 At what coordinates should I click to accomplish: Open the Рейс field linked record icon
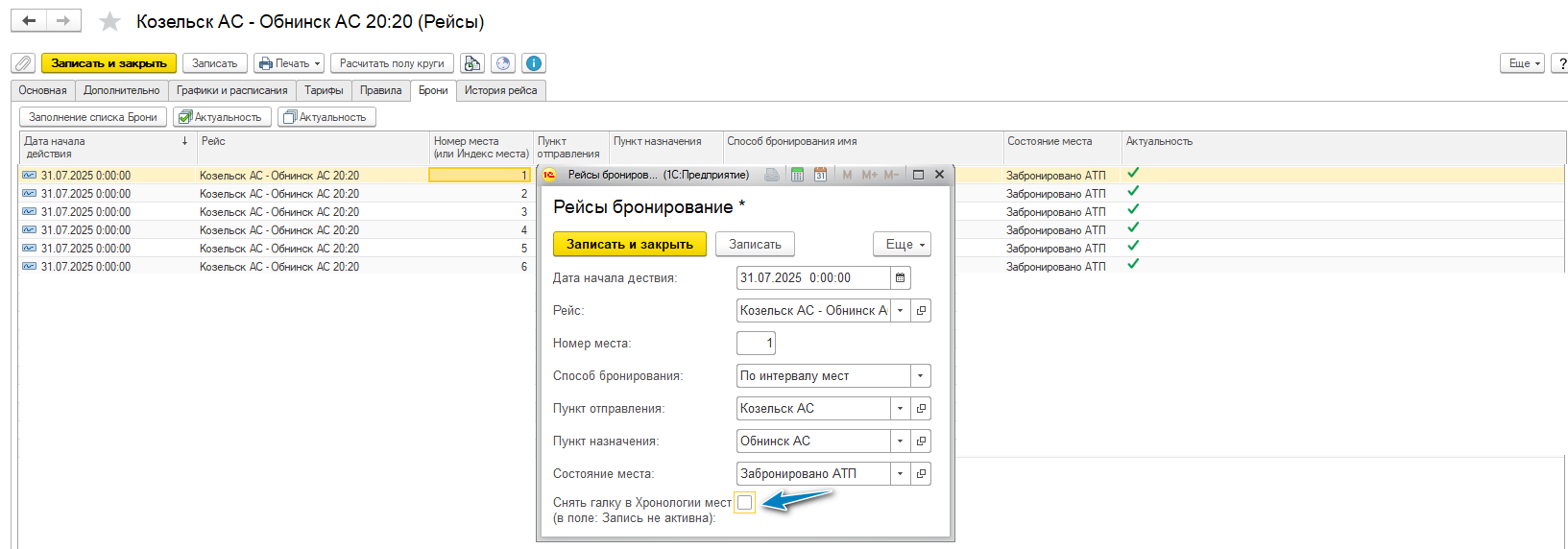click(x=921, y=311)
